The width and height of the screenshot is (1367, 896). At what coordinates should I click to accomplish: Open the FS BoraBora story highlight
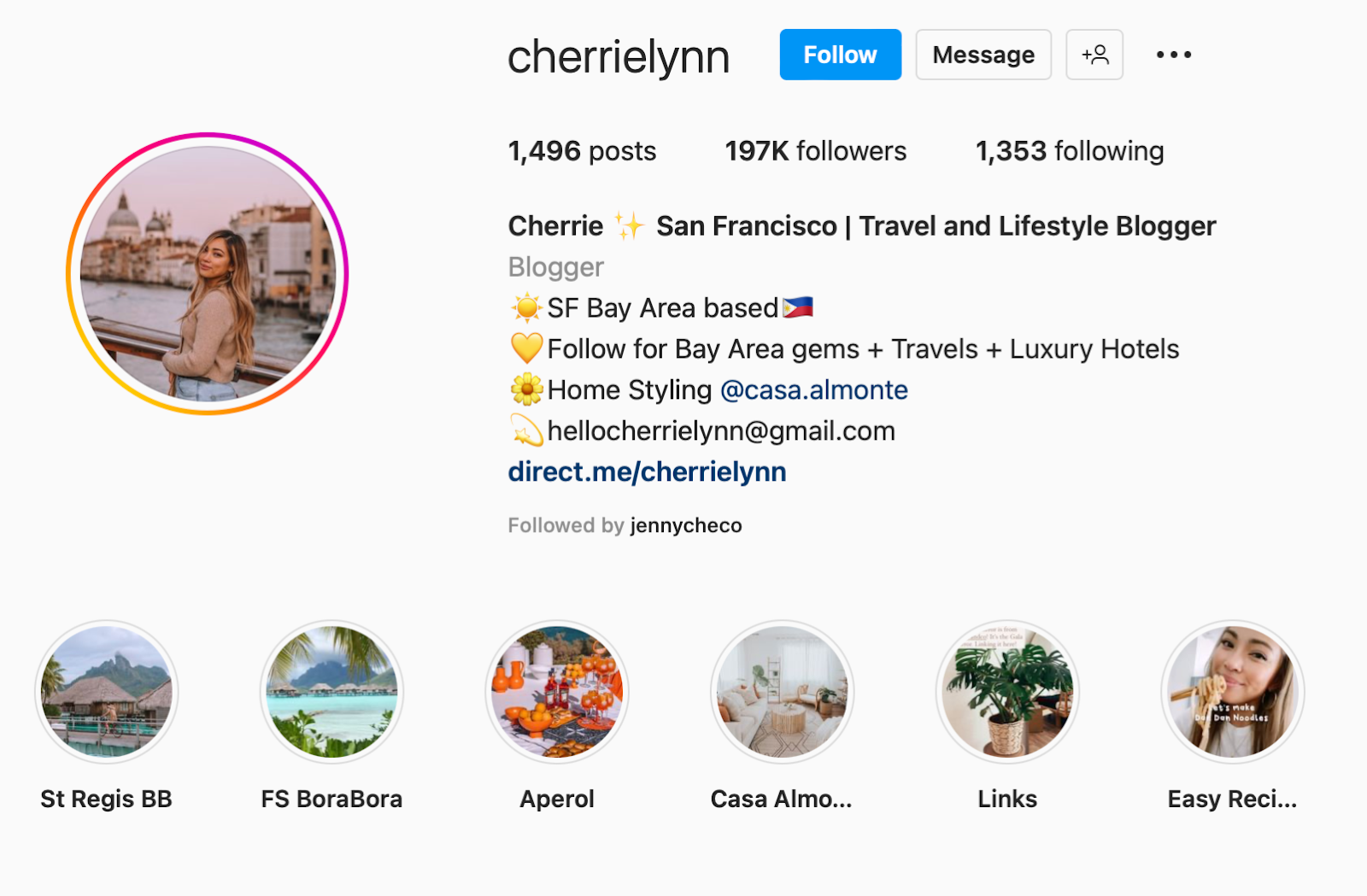[331, 692]
